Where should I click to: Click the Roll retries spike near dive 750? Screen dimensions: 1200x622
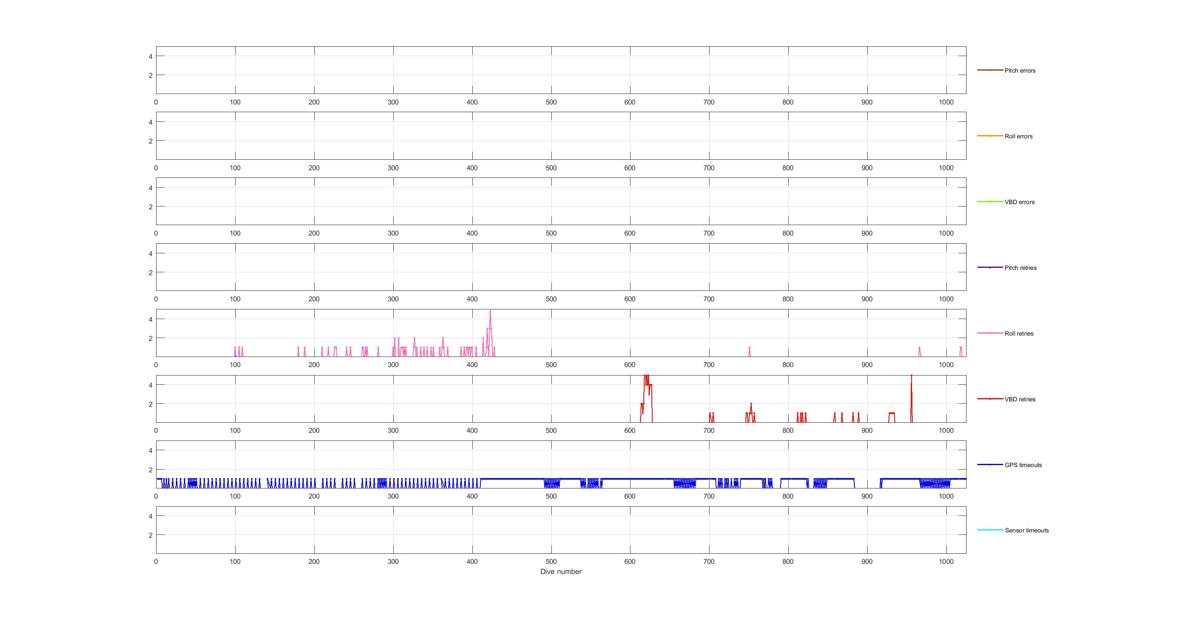click(749, 350)
